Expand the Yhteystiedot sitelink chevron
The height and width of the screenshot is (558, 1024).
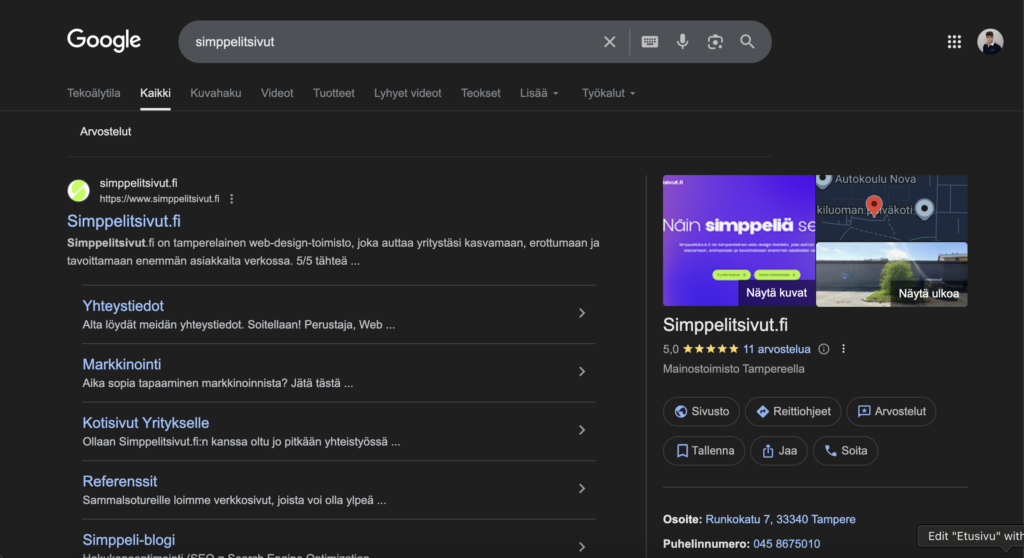pyautogui.click(x=582, y=314)
